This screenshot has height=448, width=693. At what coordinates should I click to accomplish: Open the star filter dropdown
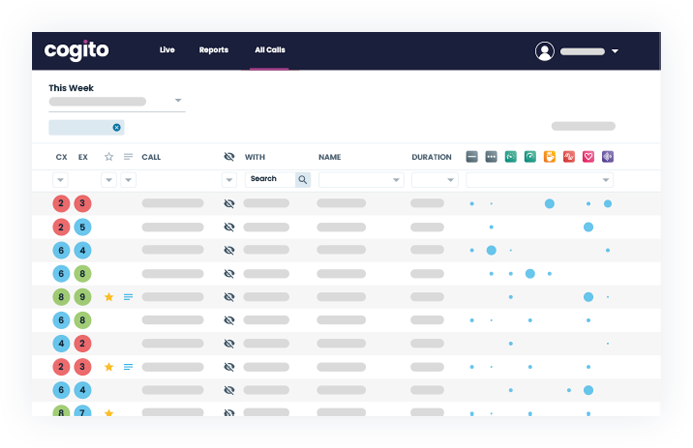pyautogui.click(x=109, y=180)
